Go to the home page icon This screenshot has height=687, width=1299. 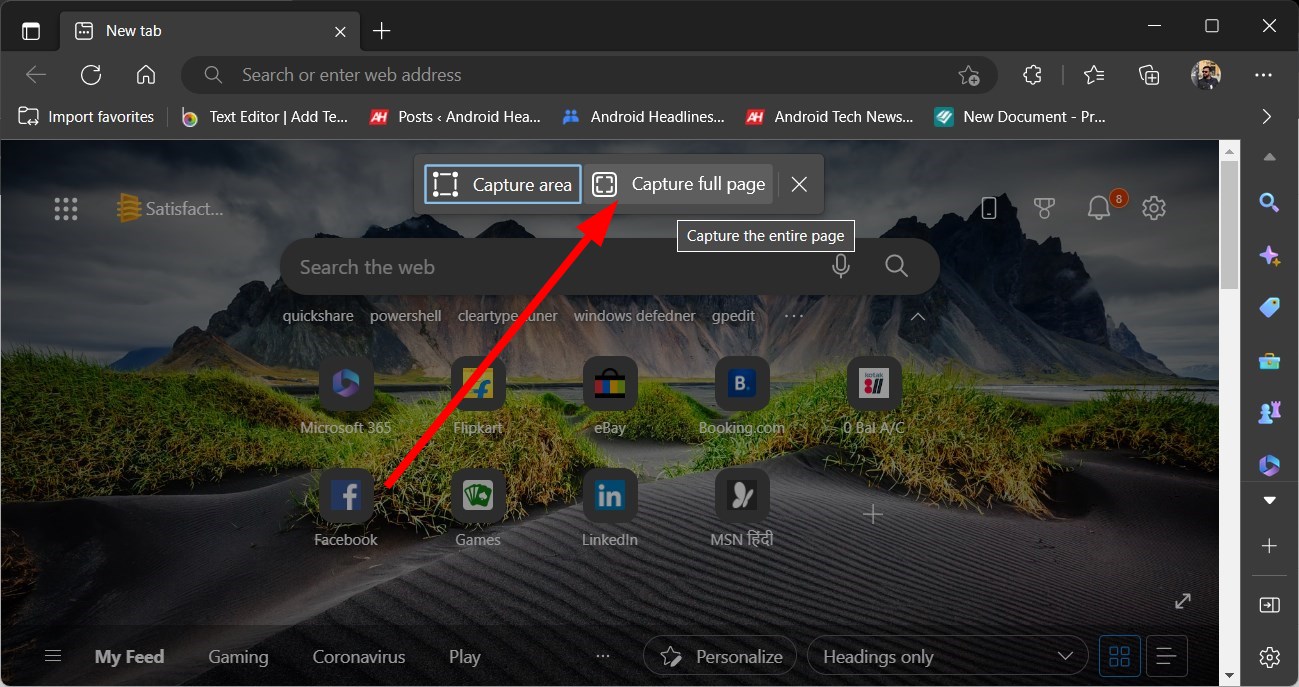146,75
